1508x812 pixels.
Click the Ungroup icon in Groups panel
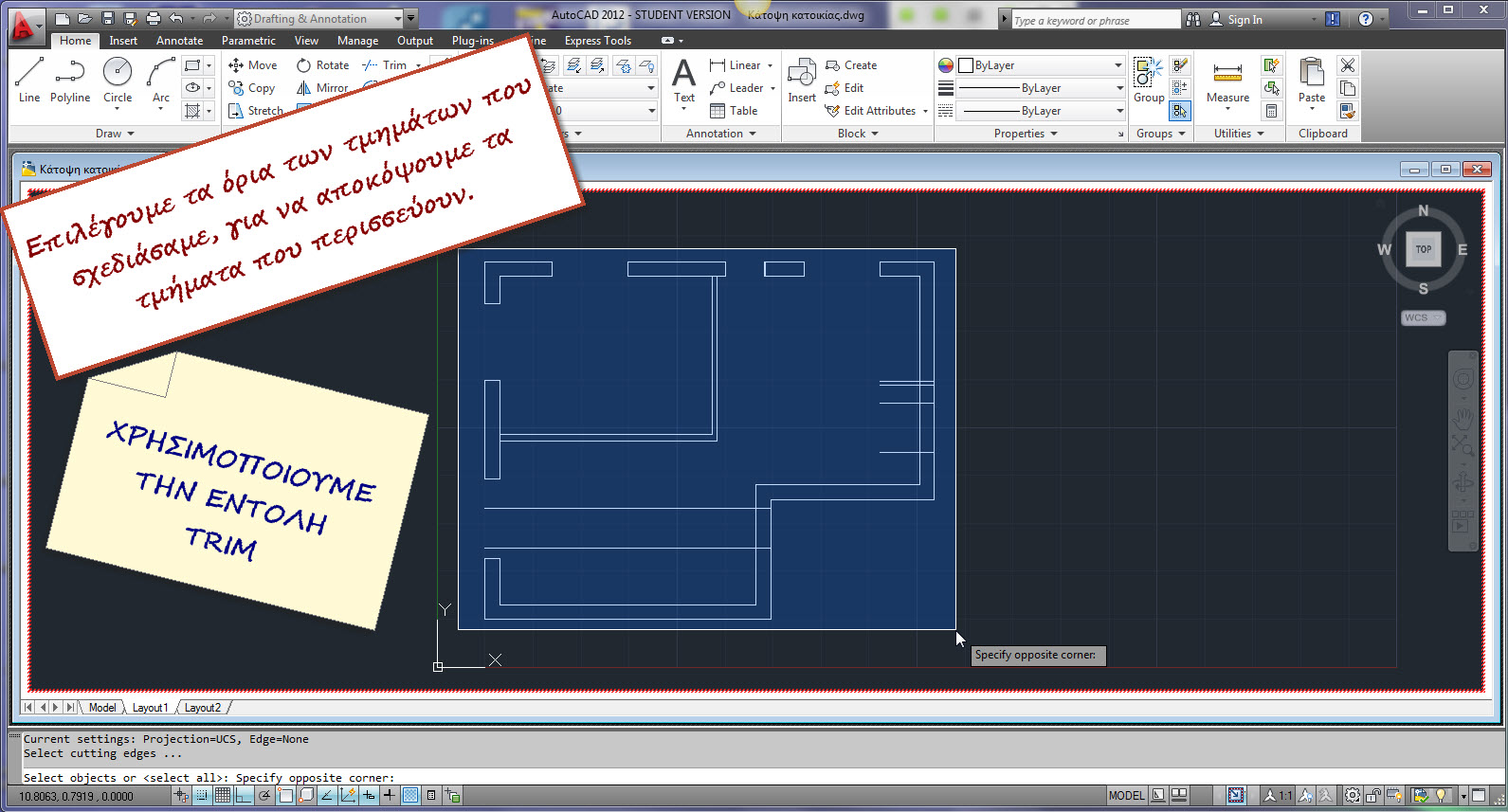1179,65
